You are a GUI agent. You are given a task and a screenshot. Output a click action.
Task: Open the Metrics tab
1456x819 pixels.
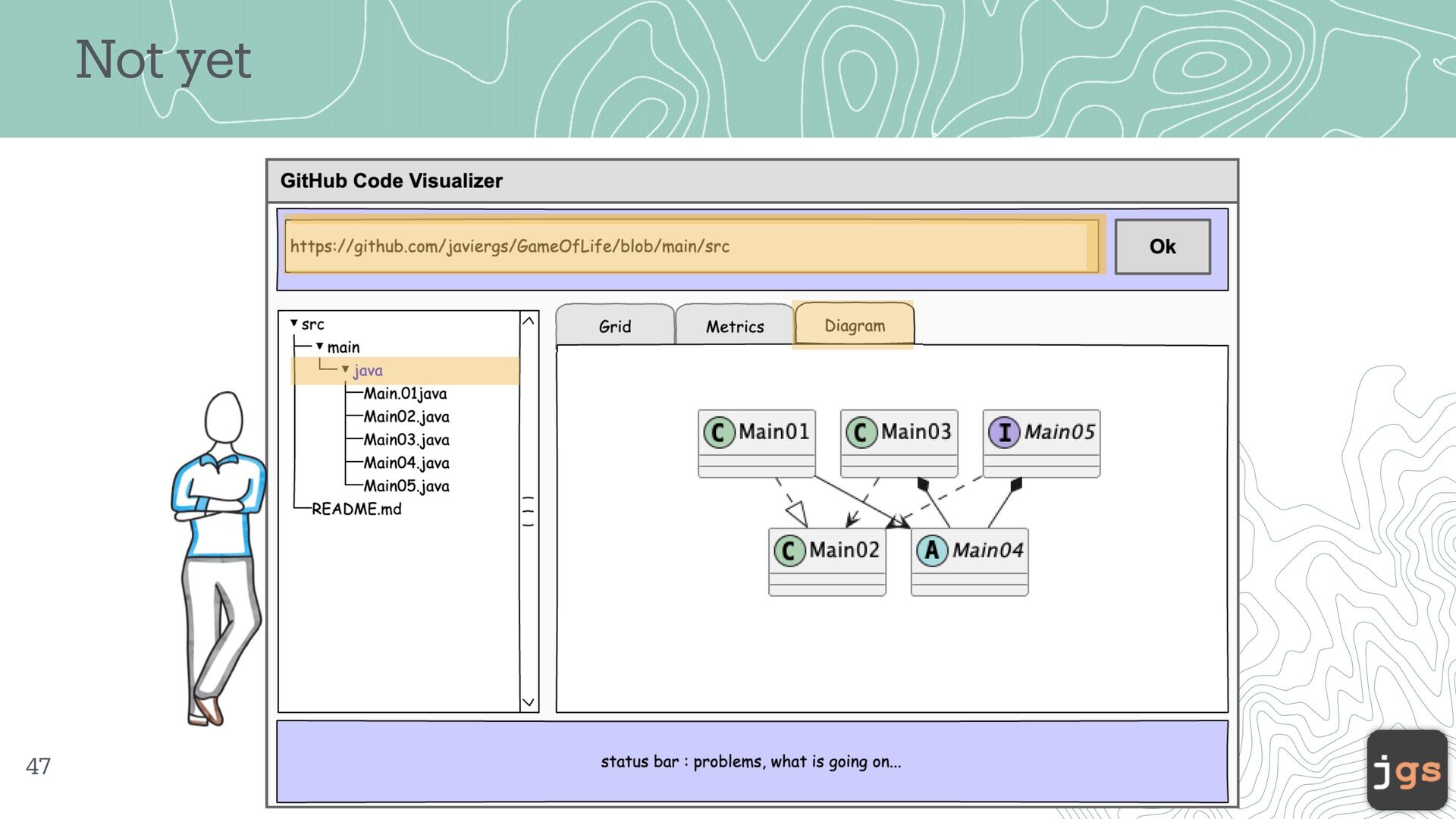pos(734,327)
